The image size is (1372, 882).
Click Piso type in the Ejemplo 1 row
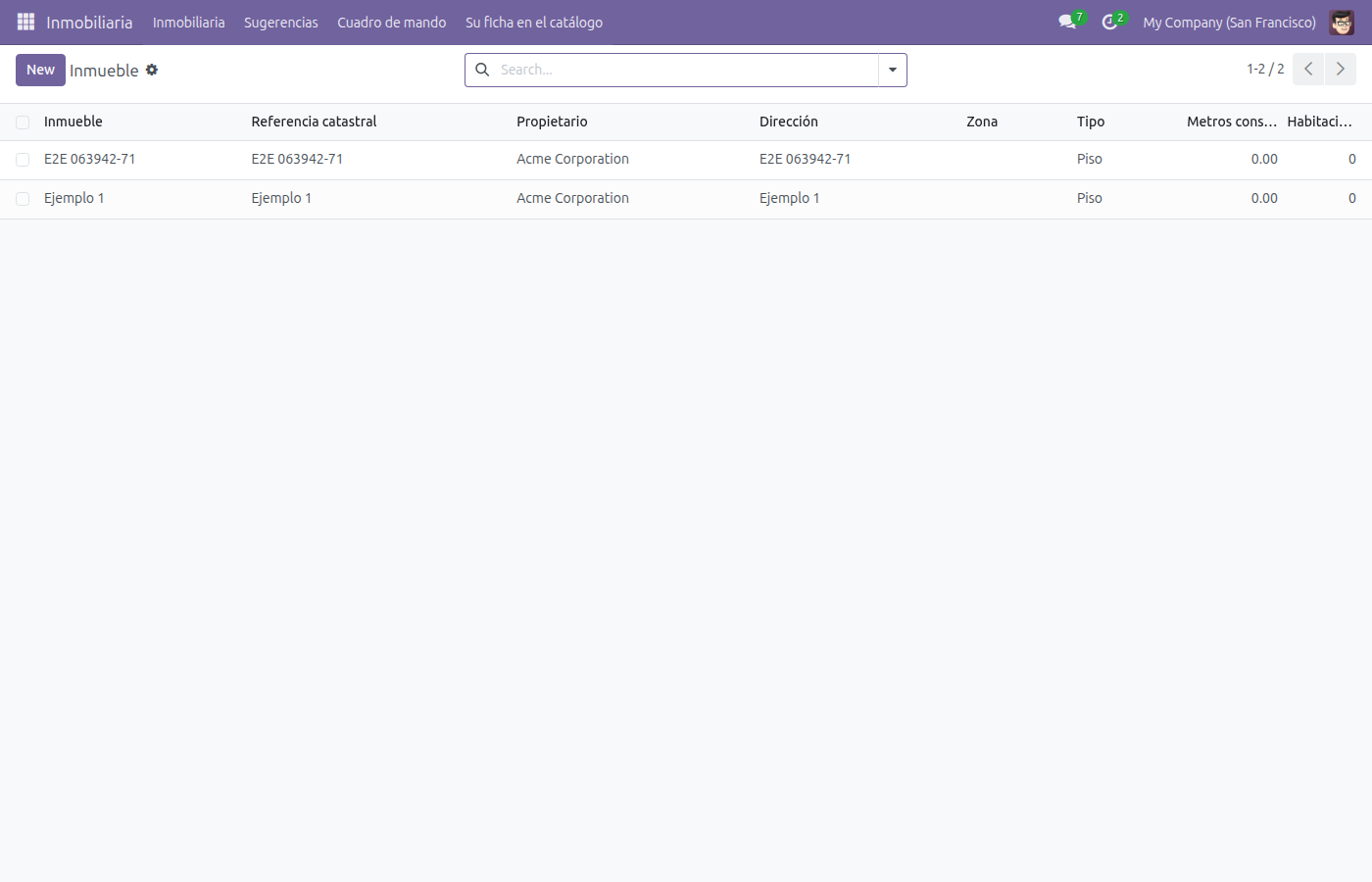click(1090, 198)
